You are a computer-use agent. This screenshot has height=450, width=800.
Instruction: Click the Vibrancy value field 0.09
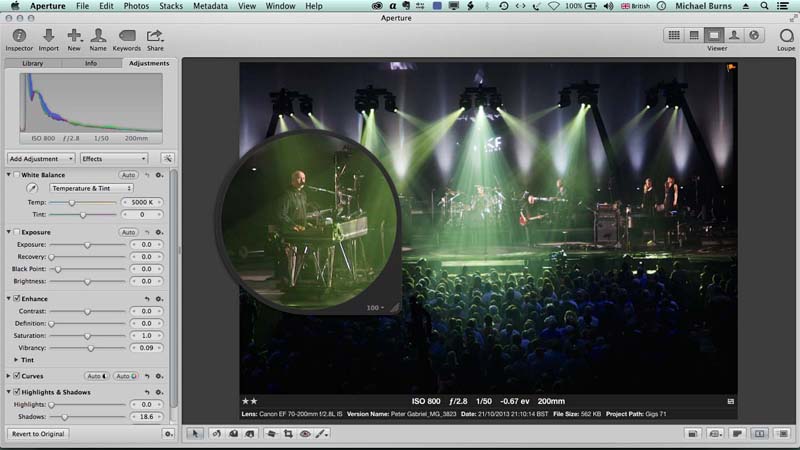point(146,348)
